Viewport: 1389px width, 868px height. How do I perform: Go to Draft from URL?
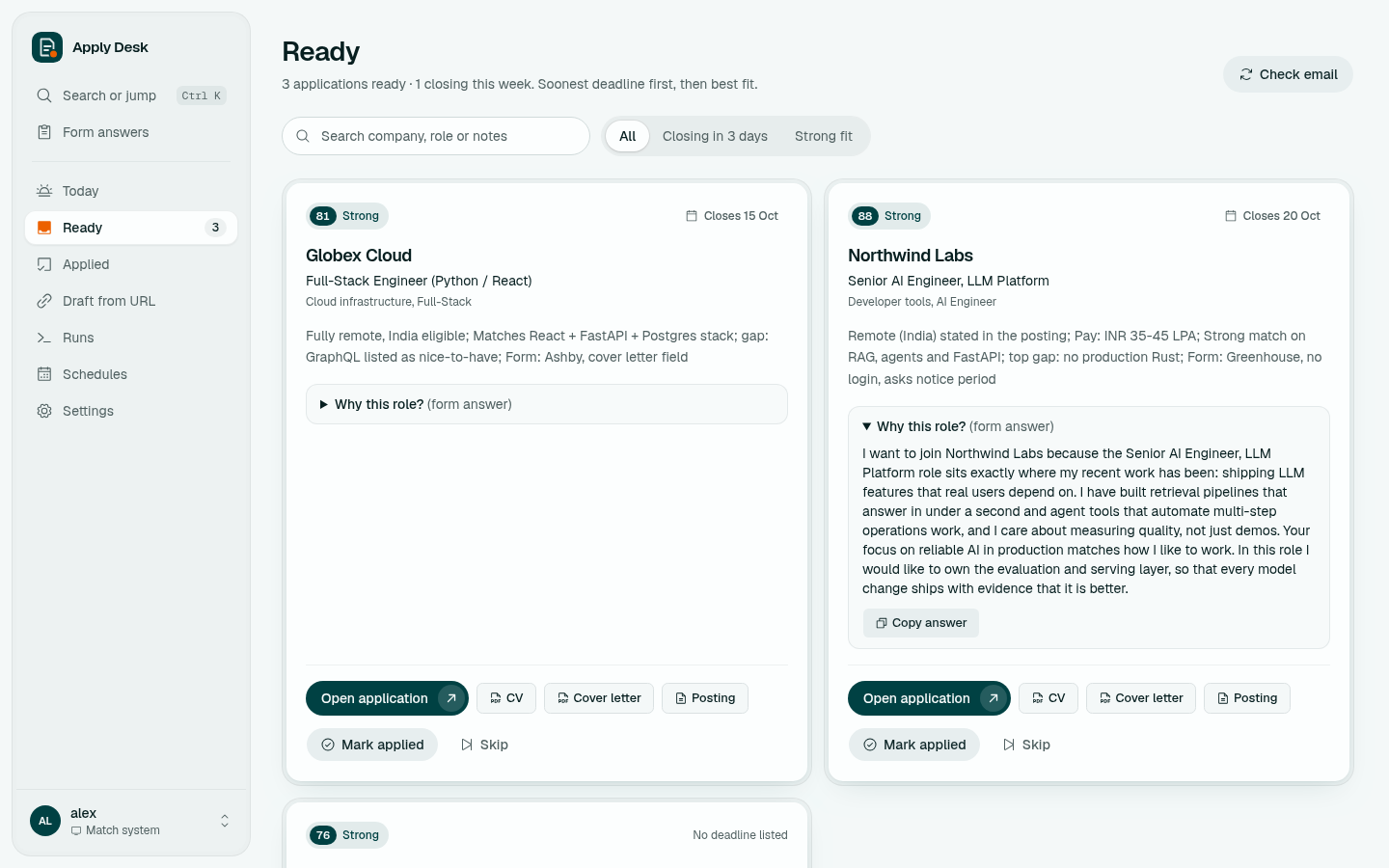[x=130, y=301]
